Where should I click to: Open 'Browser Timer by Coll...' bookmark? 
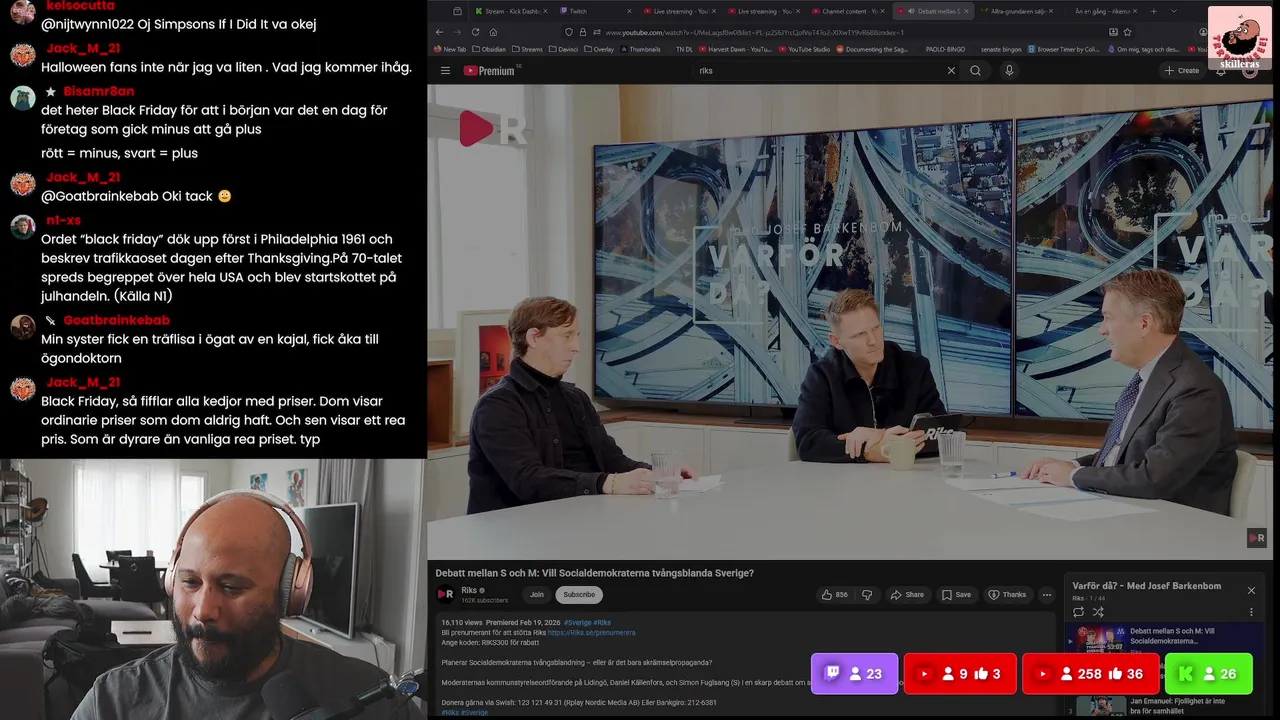(x=1063, y=49)
